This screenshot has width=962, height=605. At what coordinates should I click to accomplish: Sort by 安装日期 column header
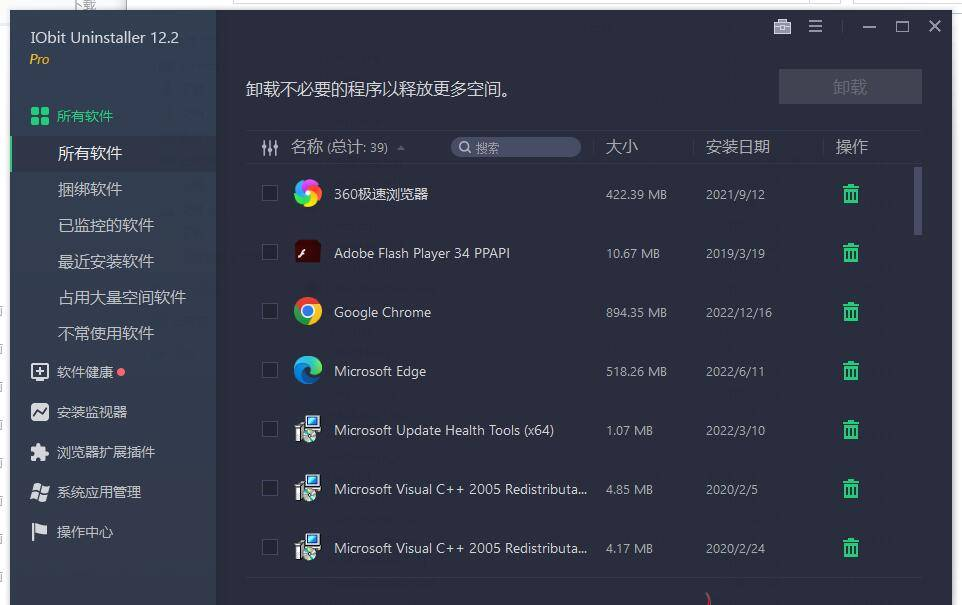point(737,147)
